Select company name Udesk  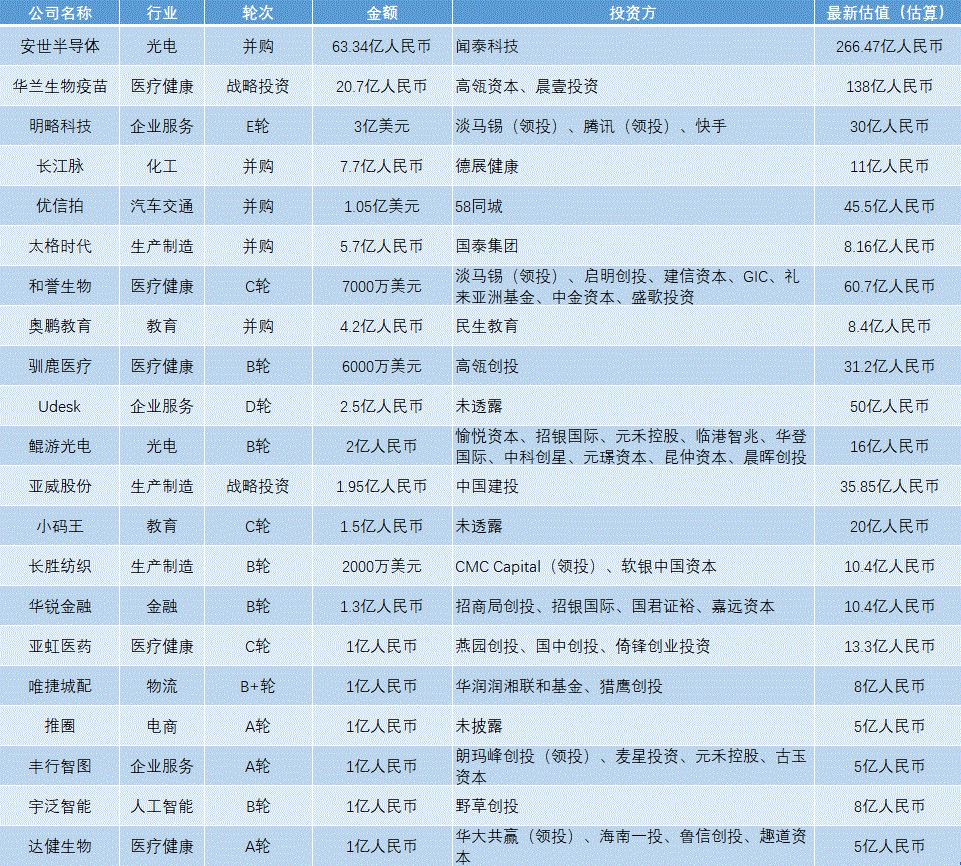click(59, 406)
